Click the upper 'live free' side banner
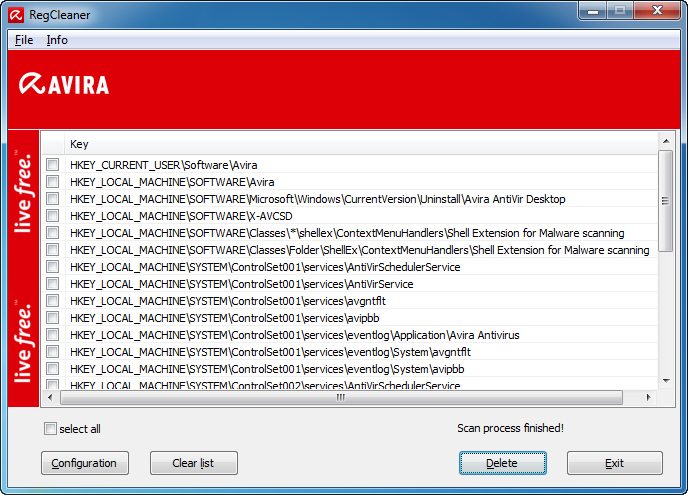The width and height of the screenshot is (688, 495). [23, 193]
